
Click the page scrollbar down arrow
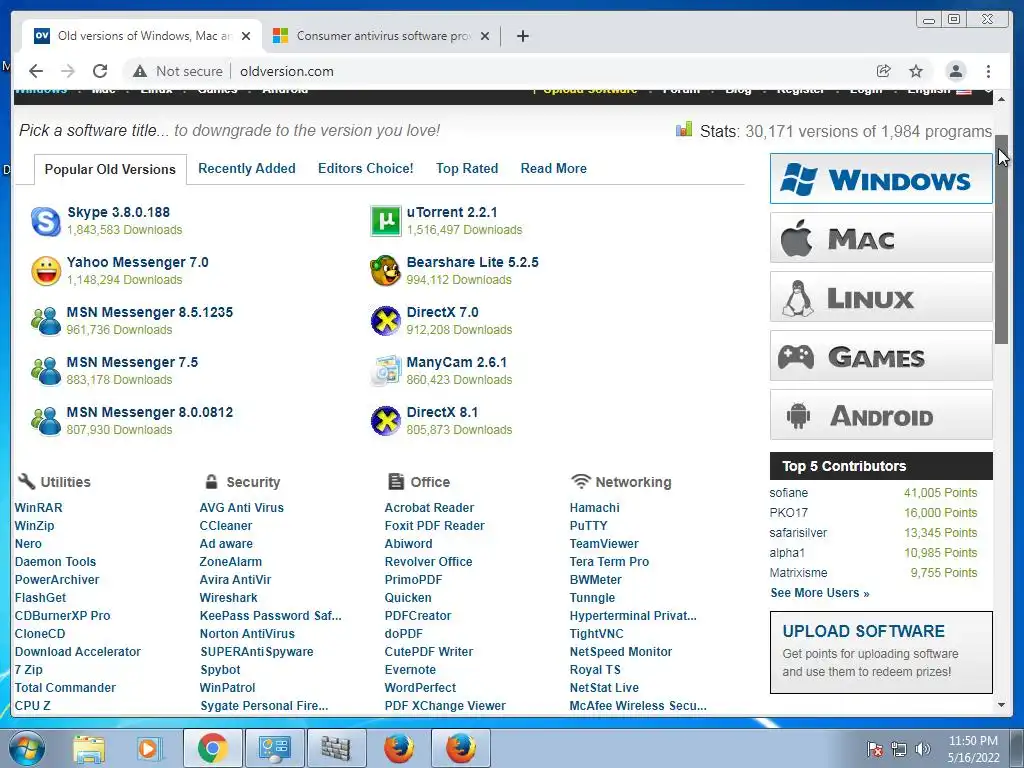[x=1001, y=705]
